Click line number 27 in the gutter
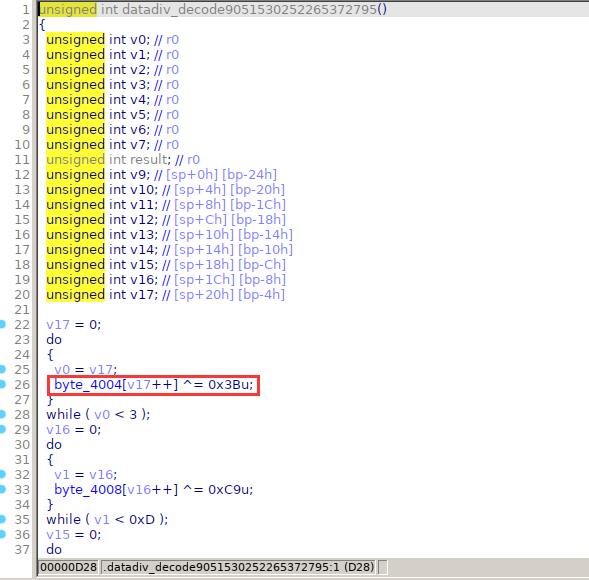This screenshot has height=580, width=589. click(22, 400)
